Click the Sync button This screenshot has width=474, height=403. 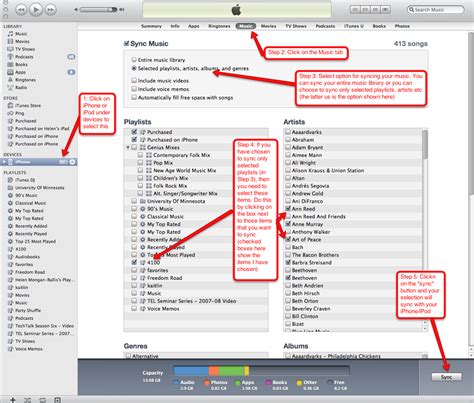[x=447, y=377]
